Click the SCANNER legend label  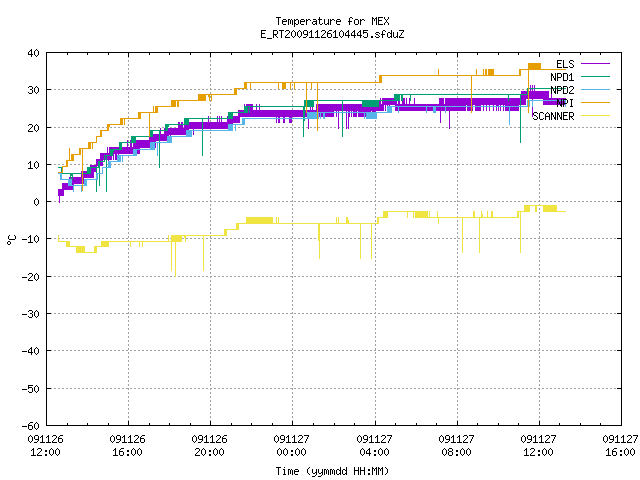[553, 116]
